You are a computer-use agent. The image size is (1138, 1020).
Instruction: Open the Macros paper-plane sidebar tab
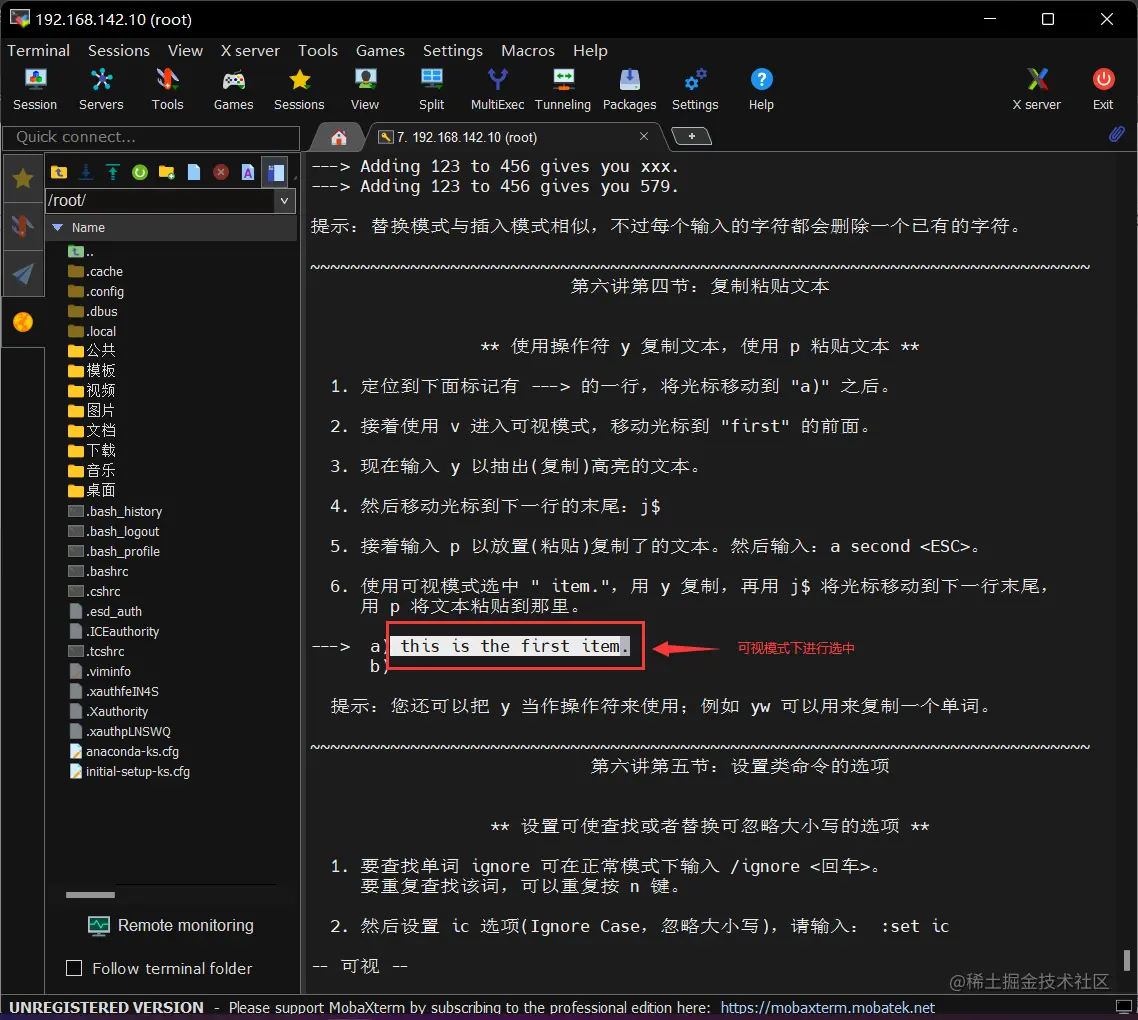coord(23,274)
